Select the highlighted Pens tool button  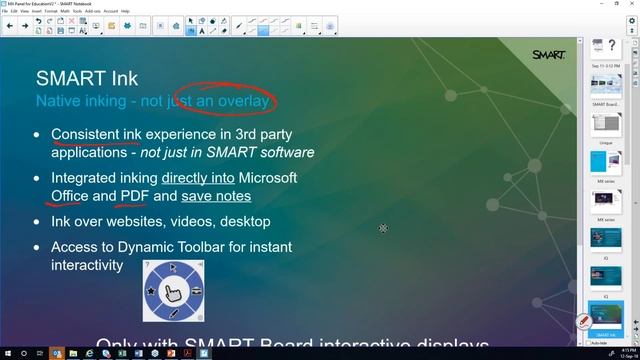coord(191,31)
